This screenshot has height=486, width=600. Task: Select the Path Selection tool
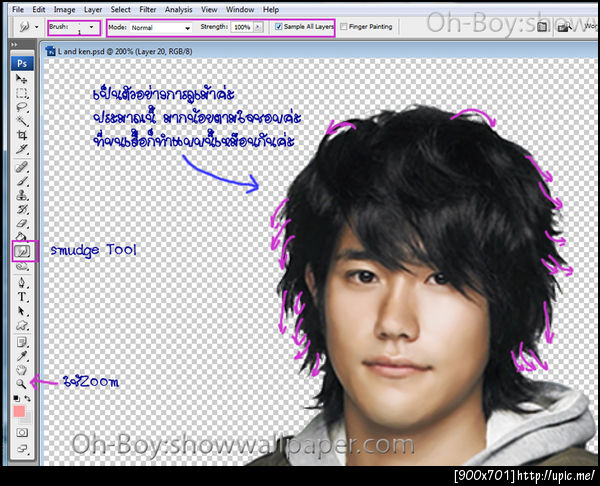pyautogui.click(x=21, y=311)
